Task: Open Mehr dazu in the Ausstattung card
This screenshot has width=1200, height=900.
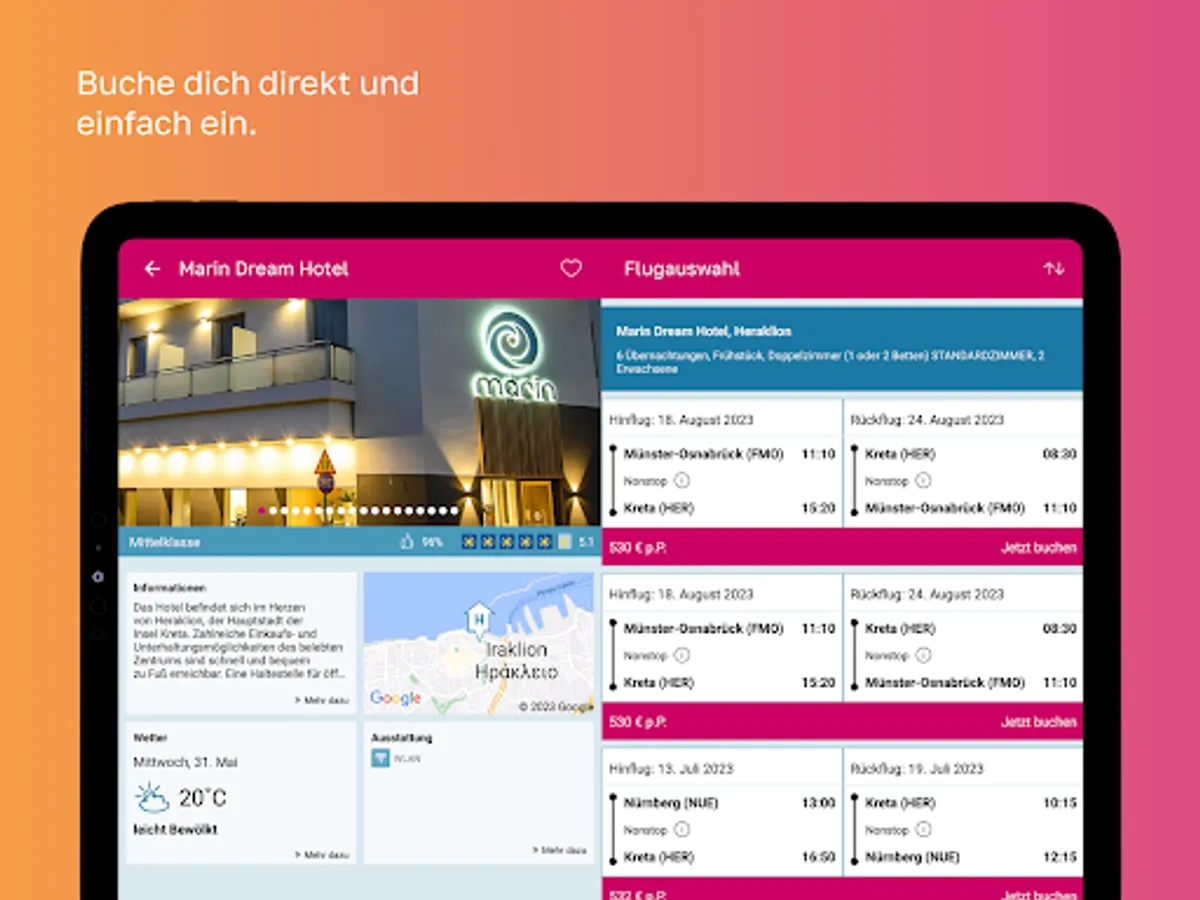Action: [x=559, y=850]
